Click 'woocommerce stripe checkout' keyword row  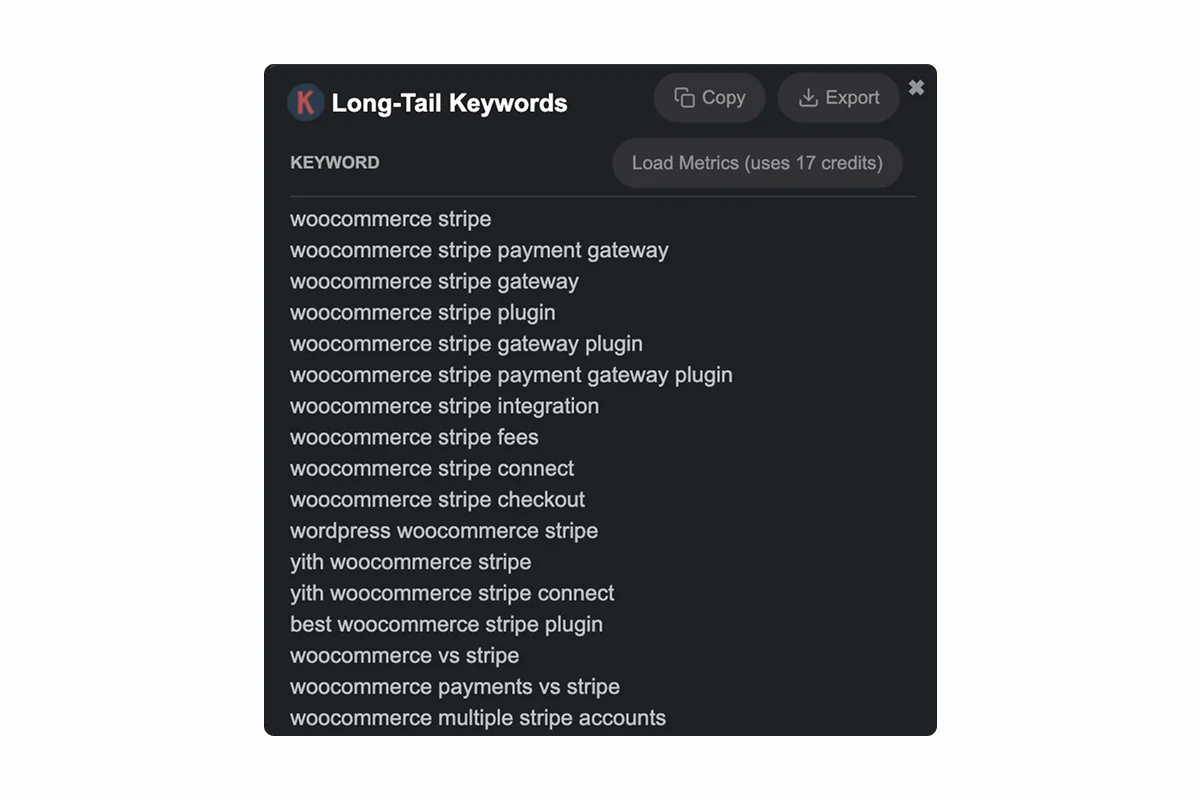[x=437, y=499]
